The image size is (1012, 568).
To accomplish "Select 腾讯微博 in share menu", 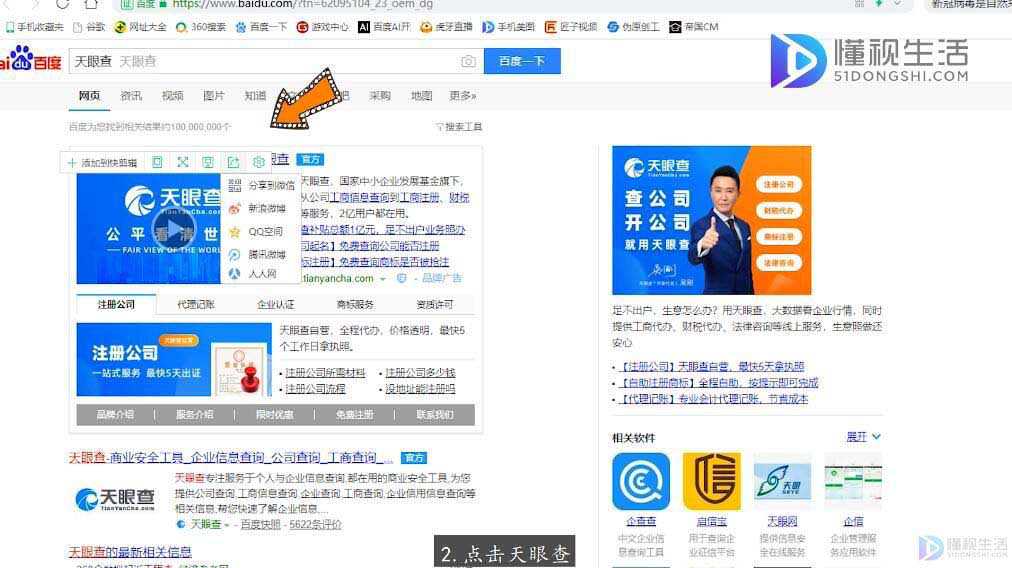I will (258, 255).
